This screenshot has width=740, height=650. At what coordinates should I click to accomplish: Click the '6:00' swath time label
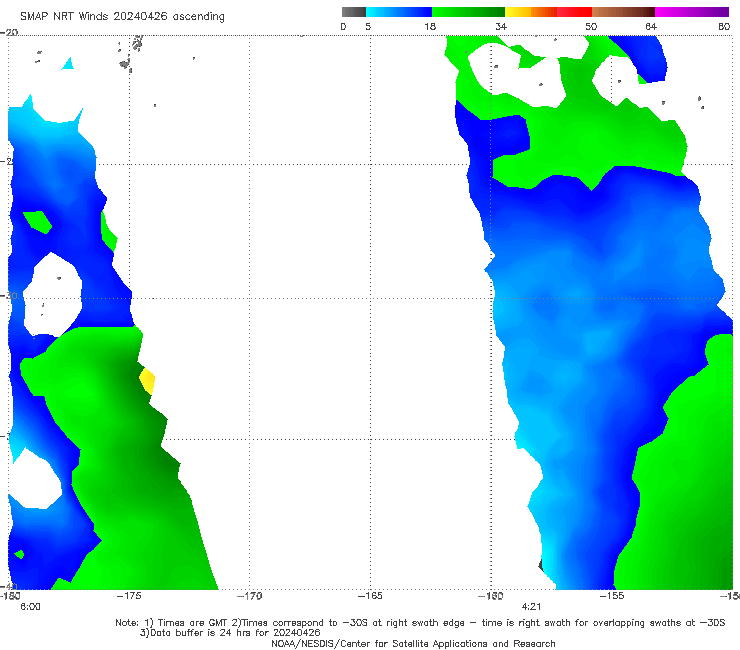pos(30,607)
